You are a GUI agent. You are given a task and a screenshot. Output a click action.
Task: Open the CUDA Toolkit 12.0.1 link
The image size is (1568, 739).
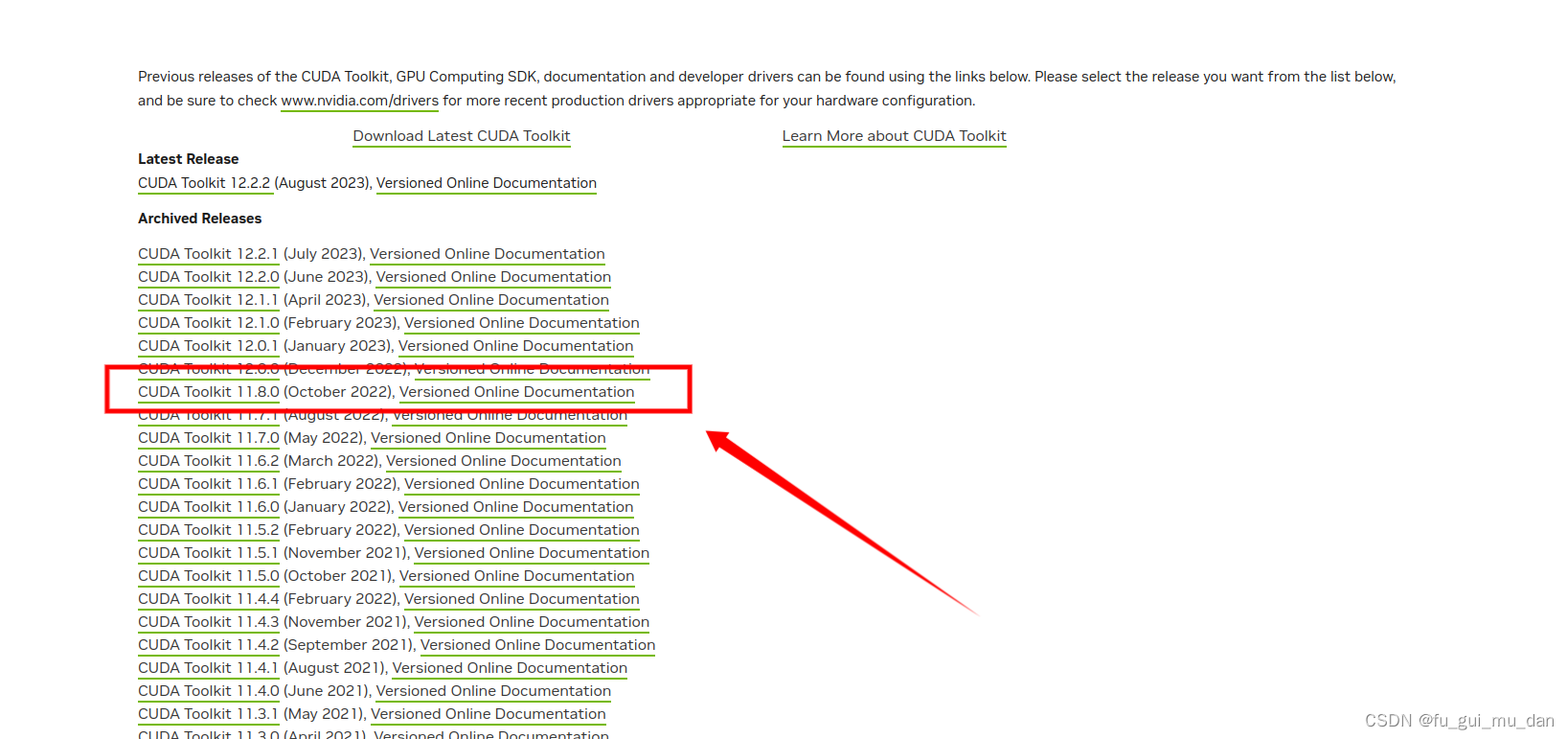click(x=208, y=346)
